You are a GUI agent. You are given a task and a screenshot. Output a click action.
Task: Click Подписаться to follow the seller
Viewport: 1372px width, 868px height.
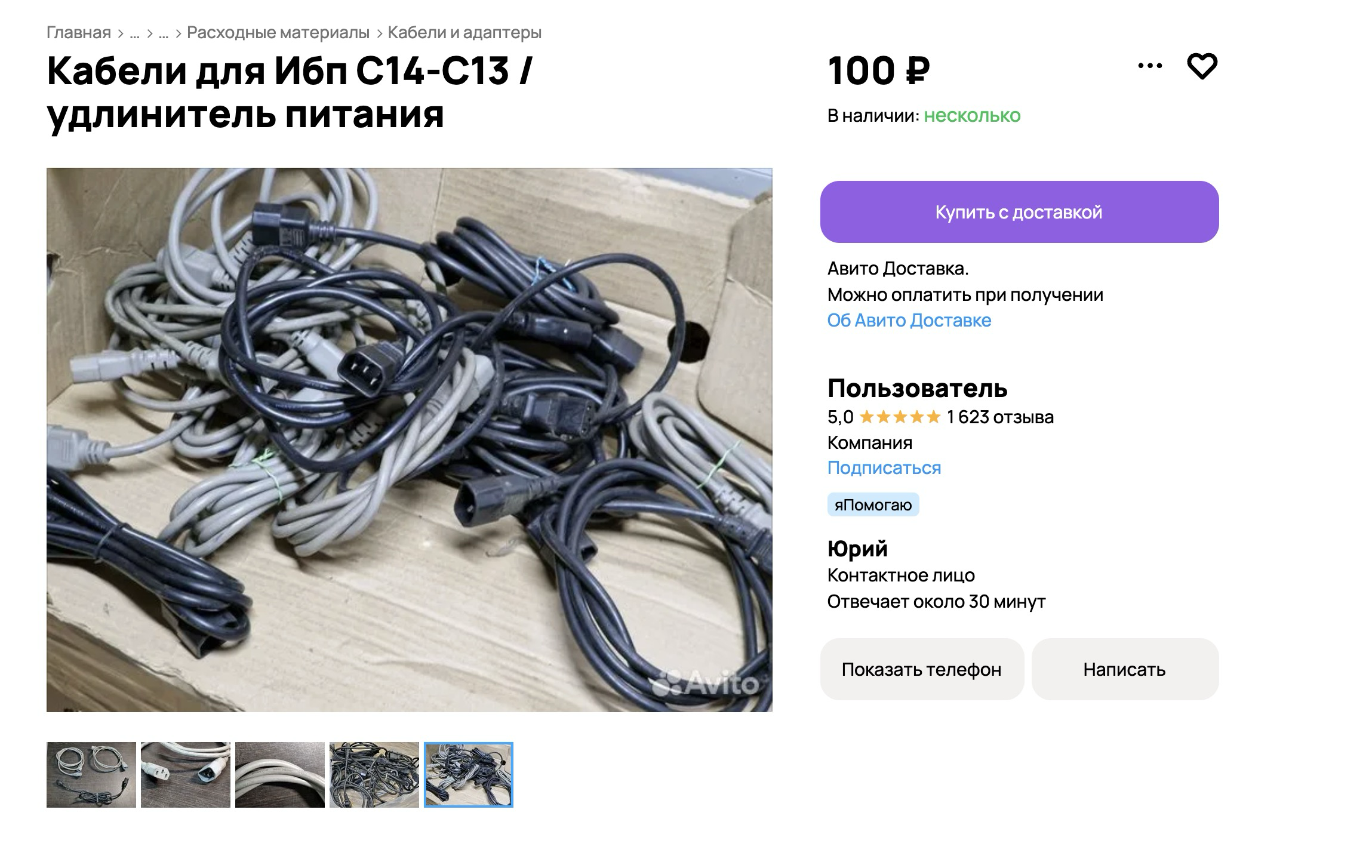[884, 468]
